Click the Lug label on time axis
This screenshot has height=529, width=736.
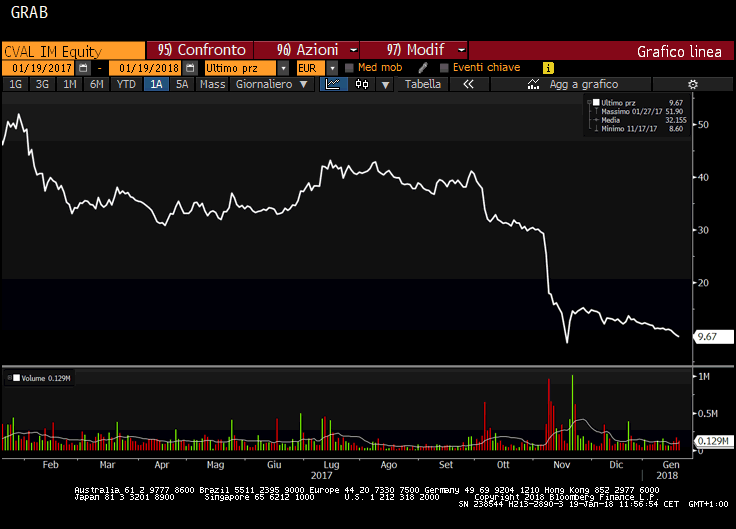[331, 465]
